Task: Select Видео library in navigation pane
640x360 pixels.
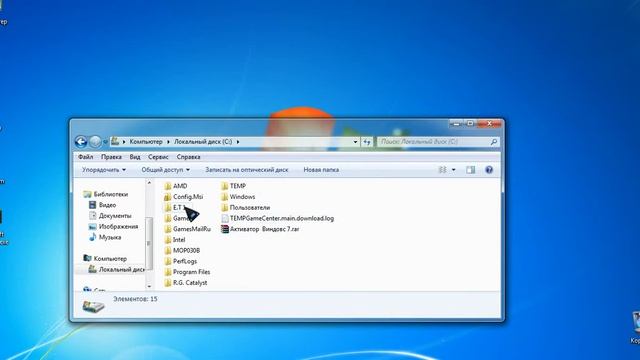Action: tap(103, 205)
